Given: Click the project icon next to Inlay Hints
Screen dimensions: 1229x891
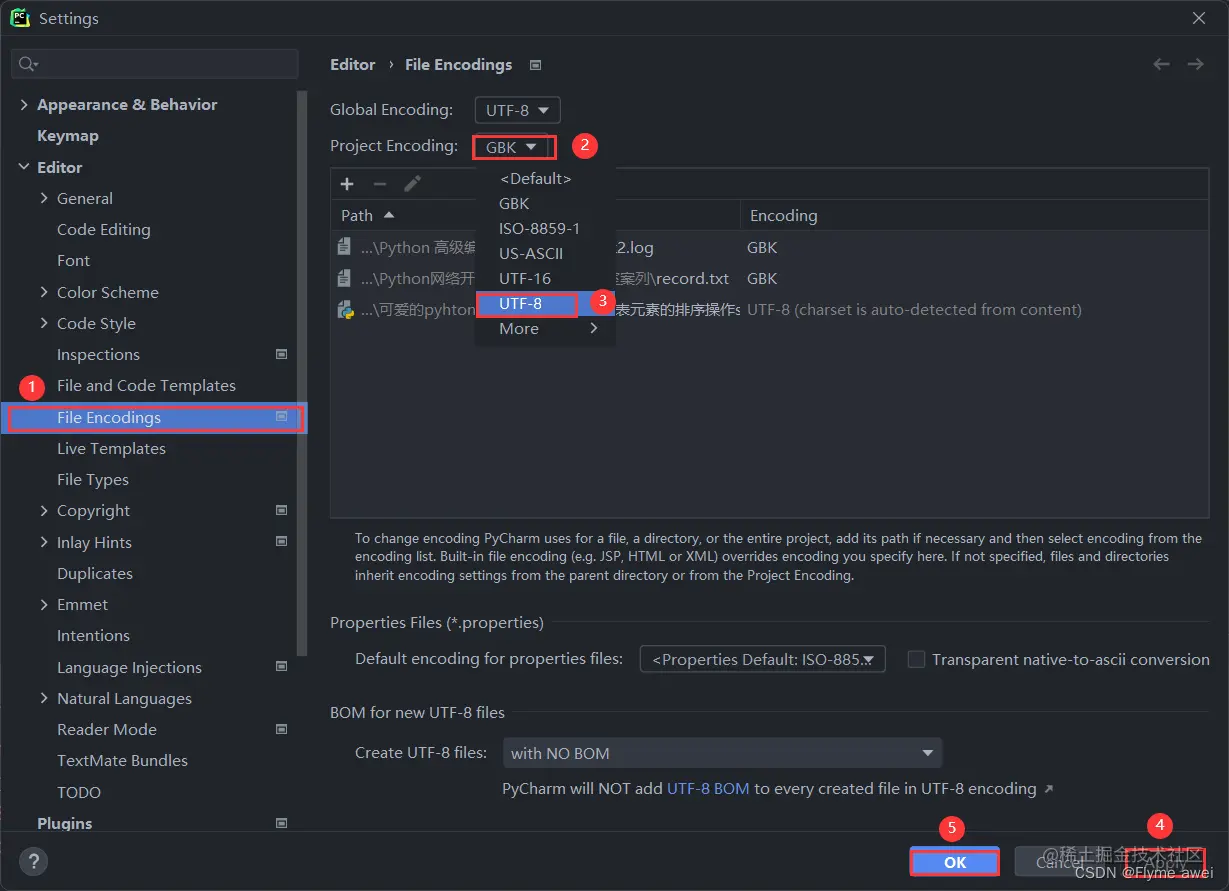Looking at the screenshot, I should point(281,542).
